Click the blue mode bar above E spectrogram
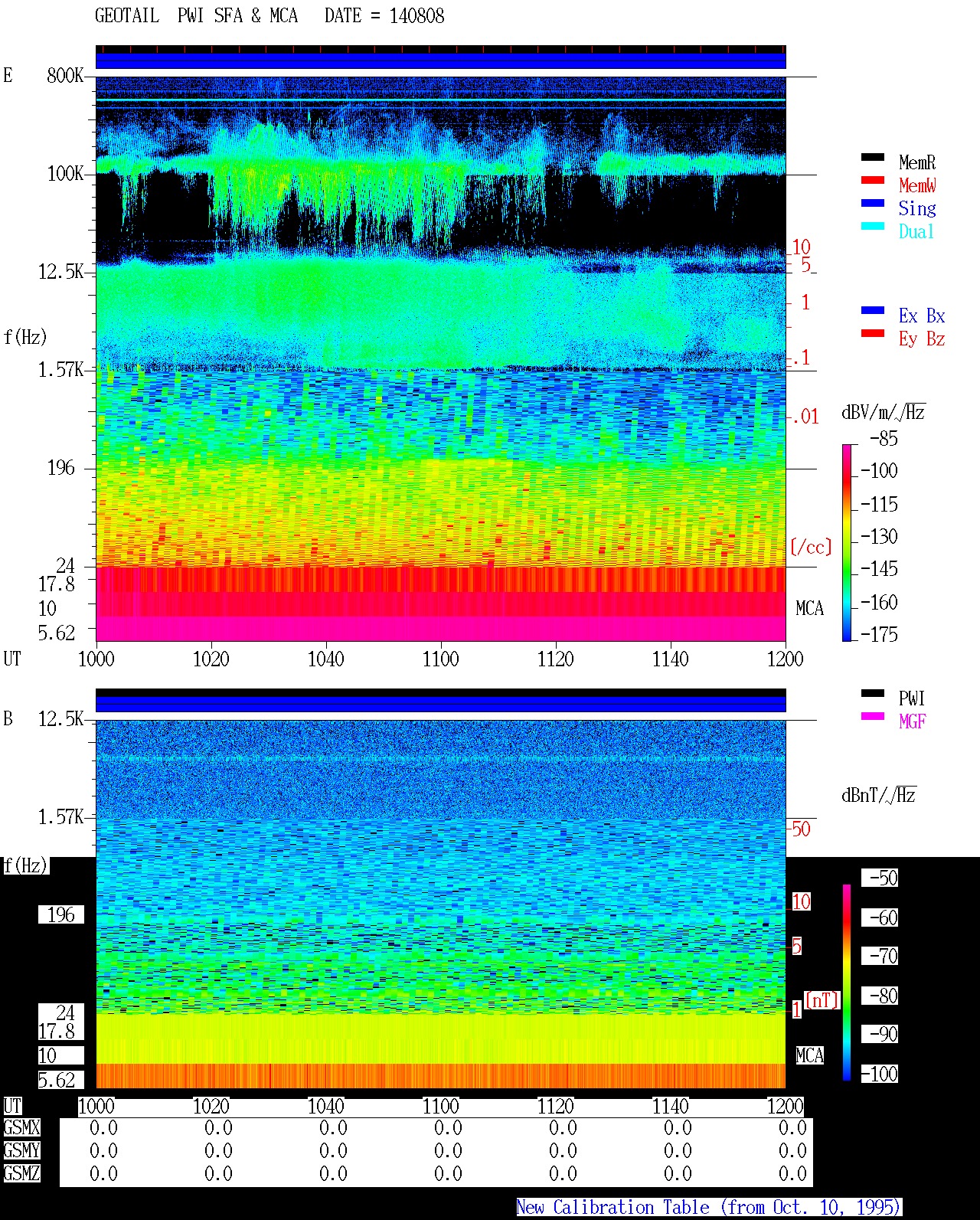 click(441, 60)
